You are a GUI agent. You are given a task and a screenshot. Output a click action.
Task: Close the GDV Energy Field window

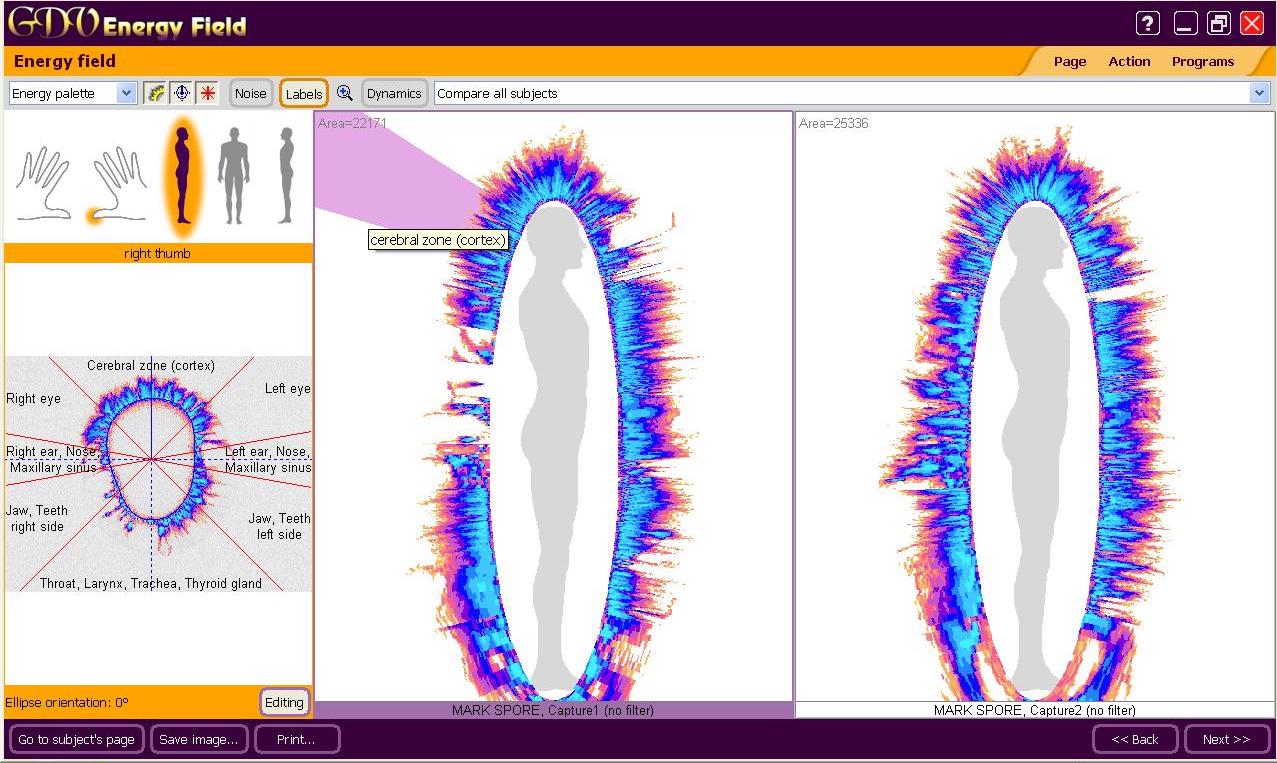pos(1252,23)
